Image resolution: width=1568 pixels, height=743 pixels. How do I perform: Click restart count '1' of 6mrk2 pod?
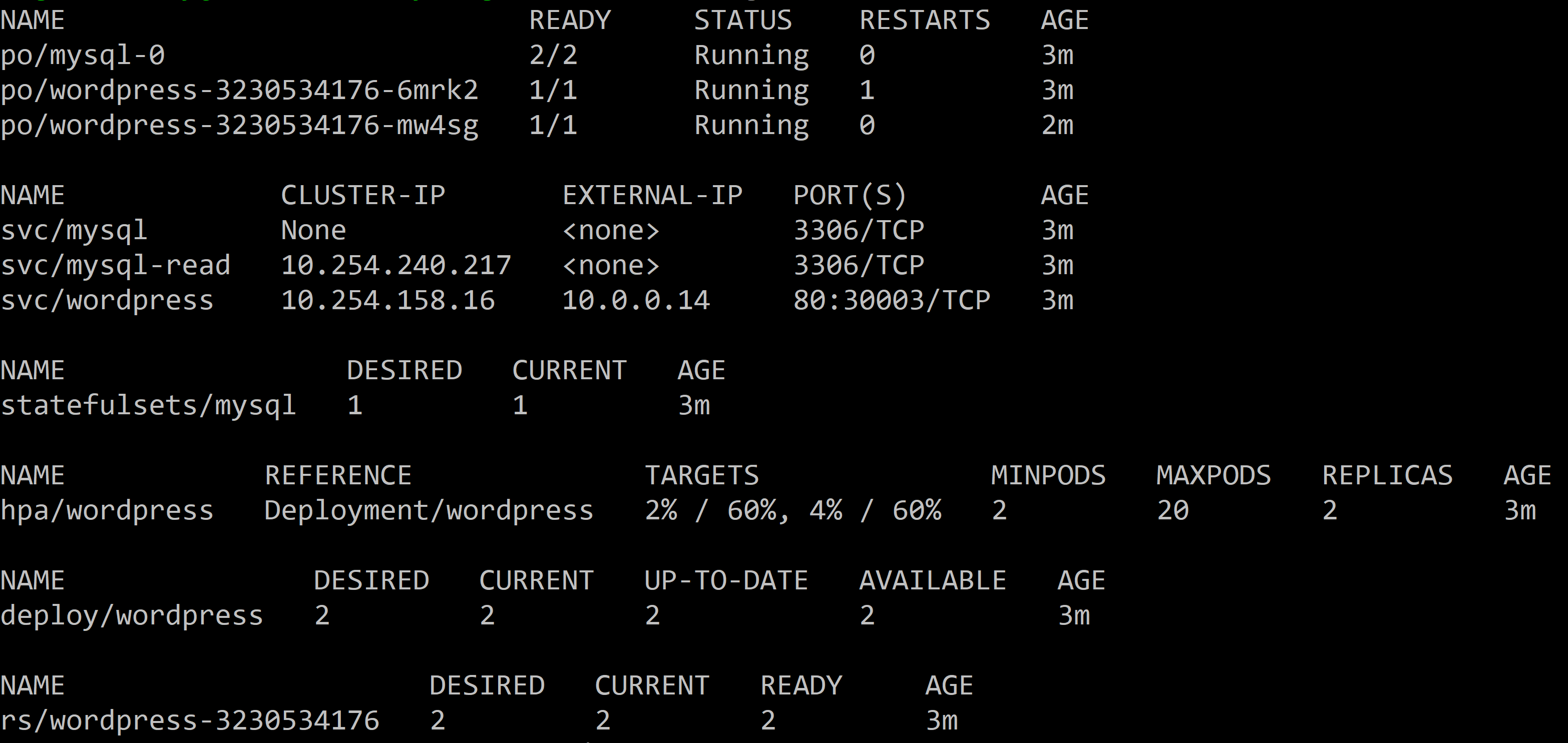(867, 91)
